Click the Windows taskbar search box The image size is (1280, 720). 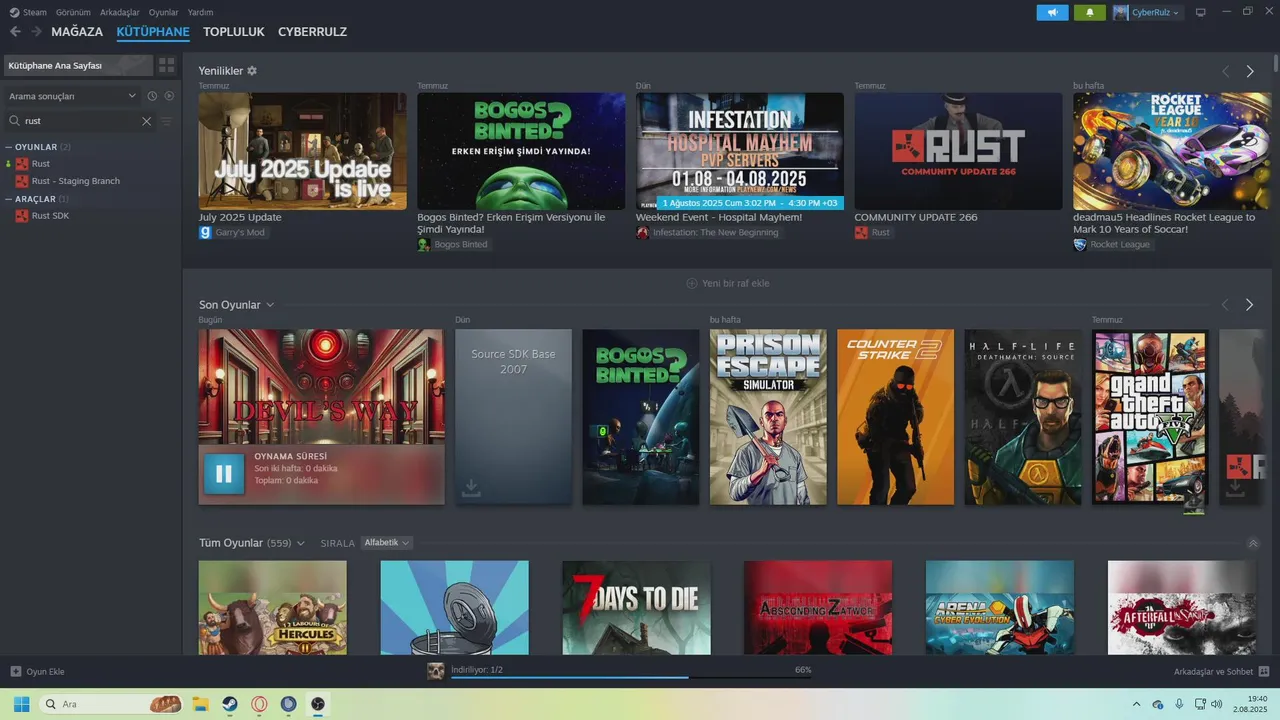(111, 704)
